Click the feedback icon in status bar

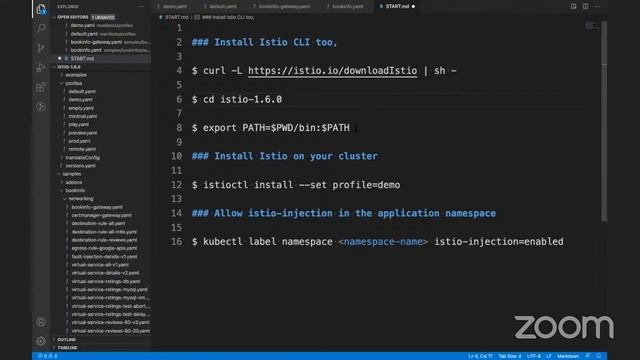(x=587, y=356)
